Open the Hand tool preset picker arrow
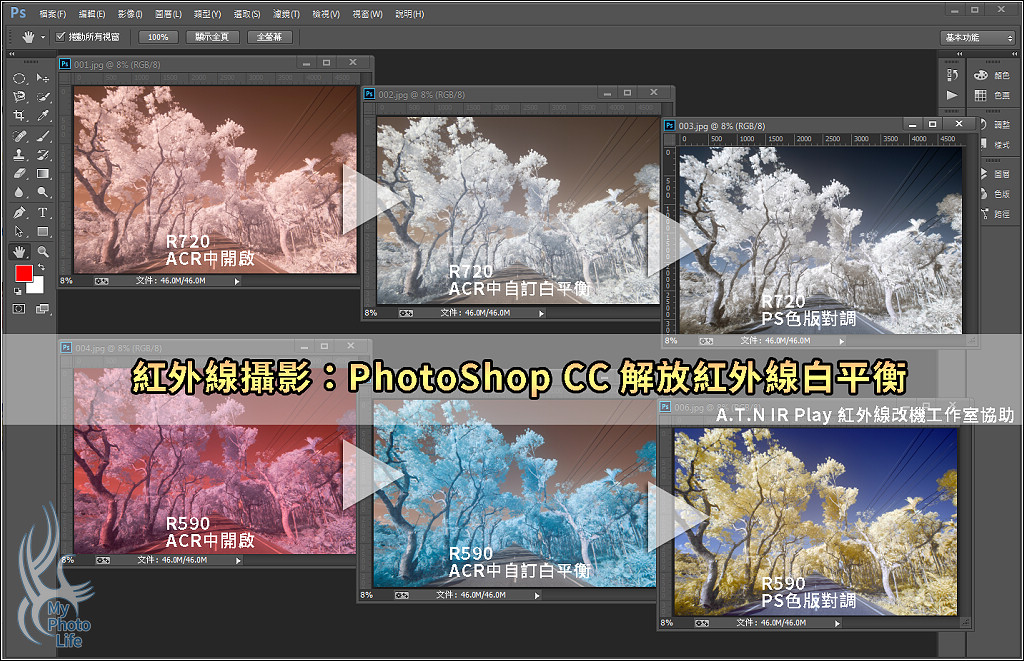 (x=44, y=37)
